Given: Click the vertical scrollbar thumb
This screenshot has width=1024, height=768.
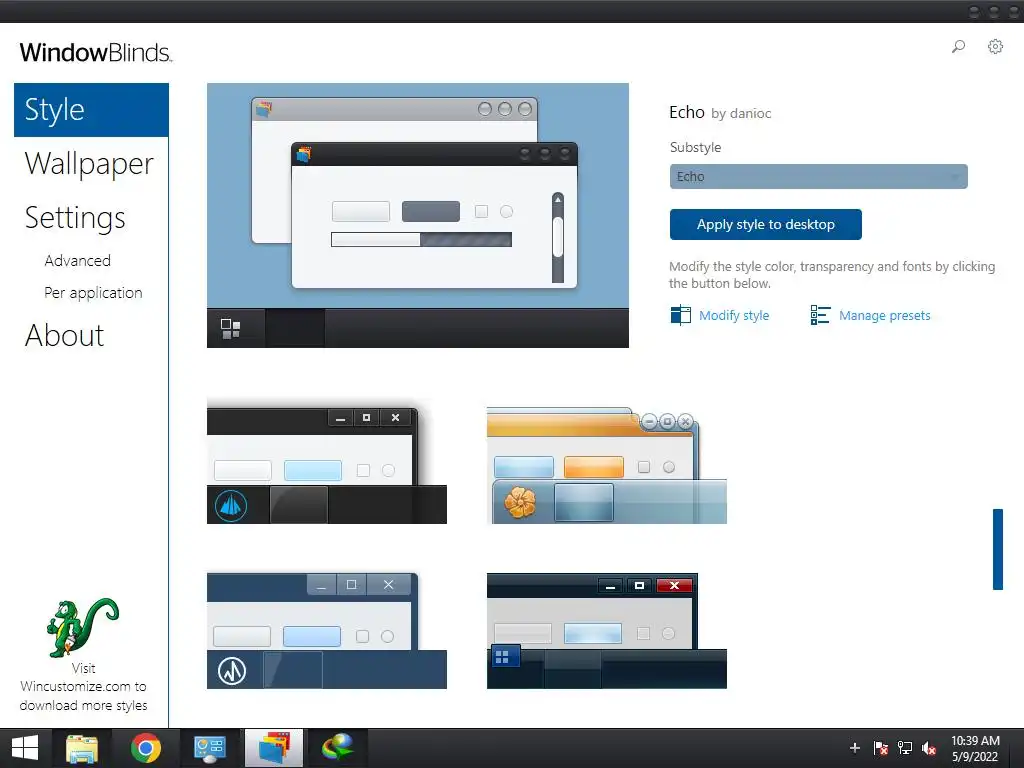Looking at the screenshot, I should click(x=997, y=549).
